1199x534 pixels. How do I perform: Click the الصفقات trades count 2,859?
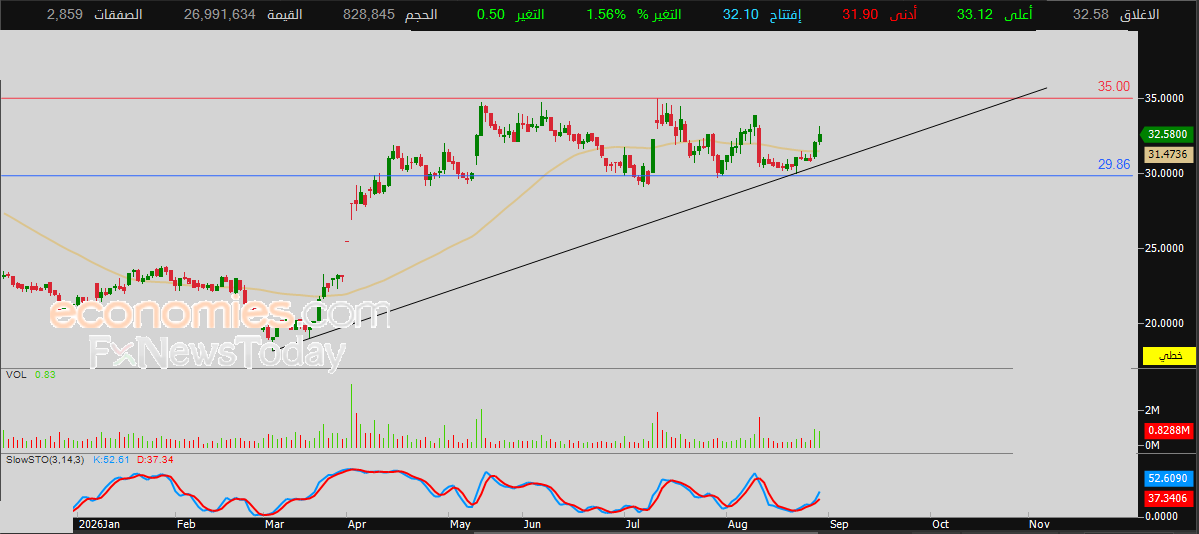coord(63,15)
